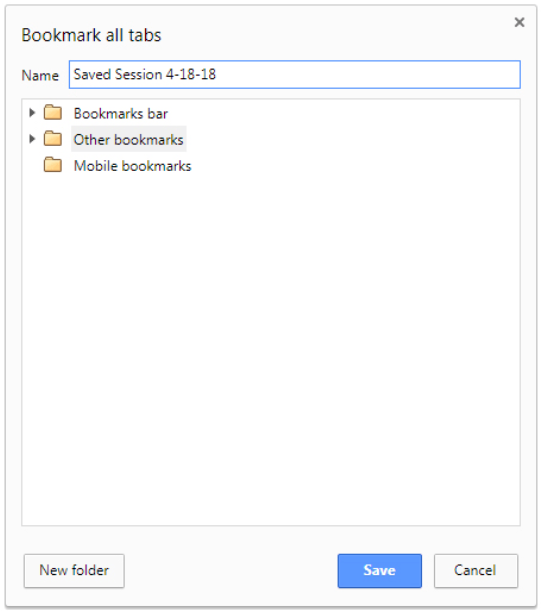
Task: Focus the Name text field
Action: tap(295, 75)
